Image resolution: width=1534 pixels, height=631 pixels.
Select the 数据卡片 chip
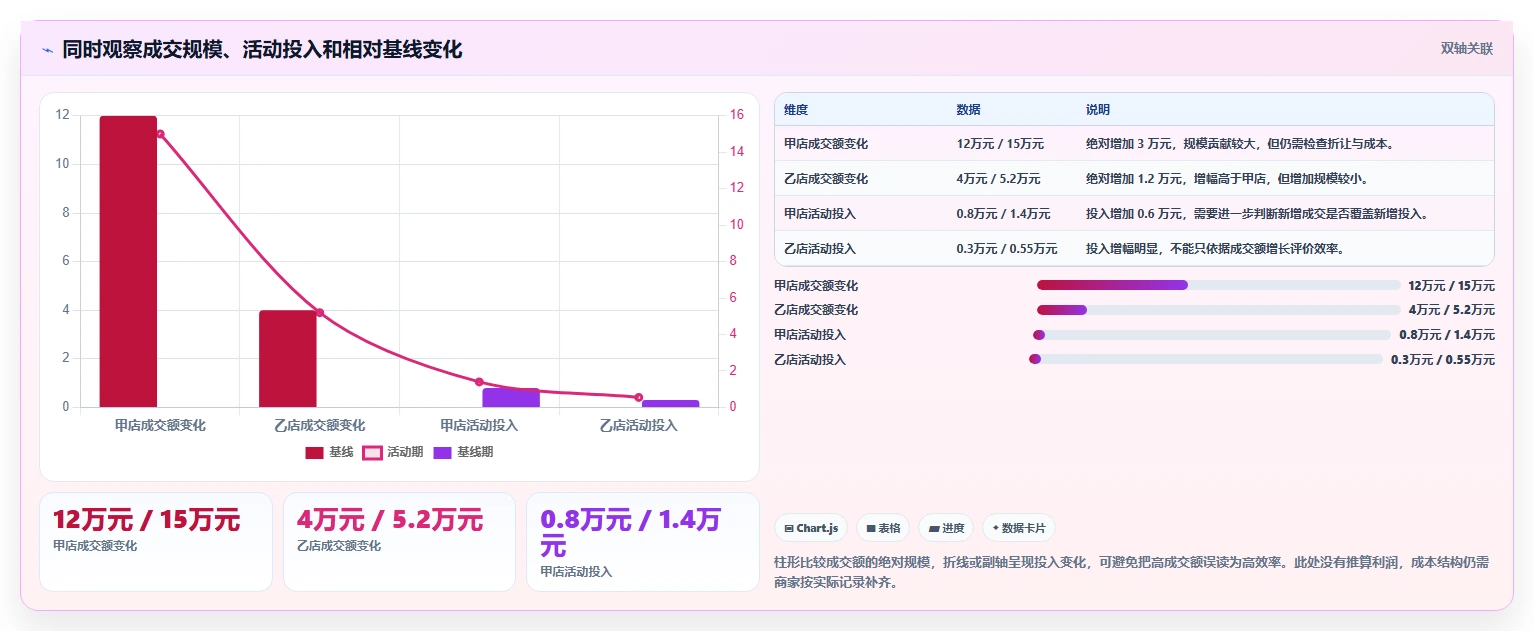(x=1018, y=528)
